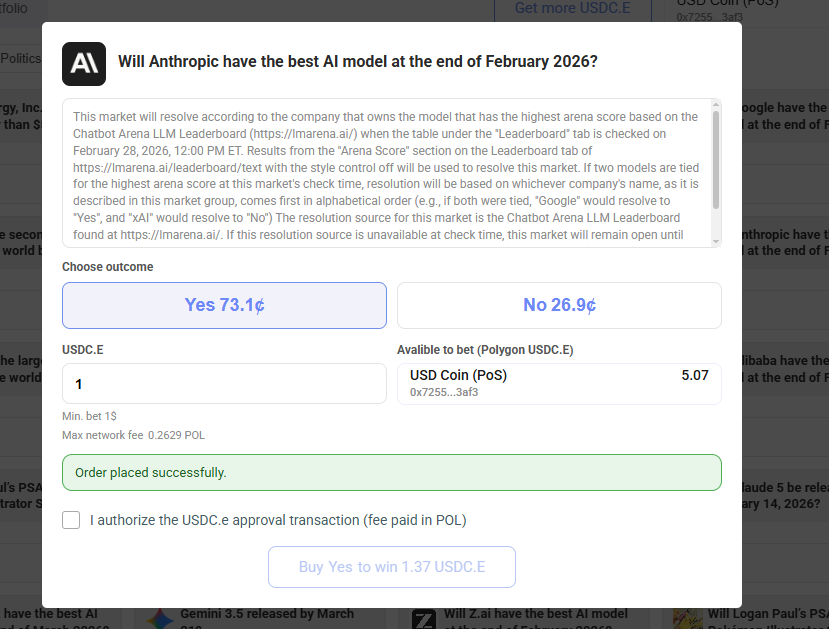Click the Buy Yes to win 1.37 USDC.E button
The height and width of the screenshot is (629, 829).
click(x=391, y=567)
